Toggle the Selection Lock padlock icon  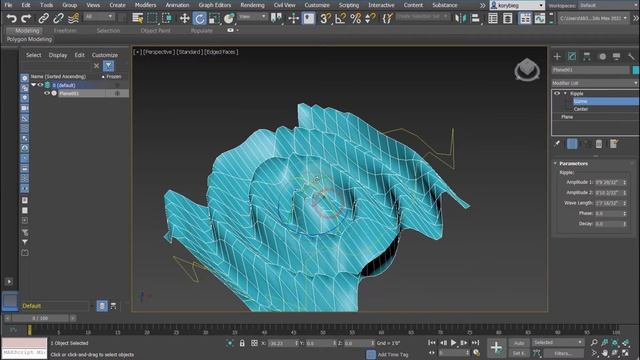242,343
